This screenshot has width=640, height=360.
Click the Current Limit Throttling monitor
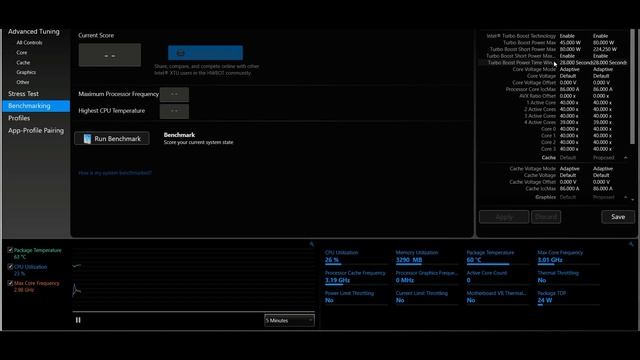[427, 297]
